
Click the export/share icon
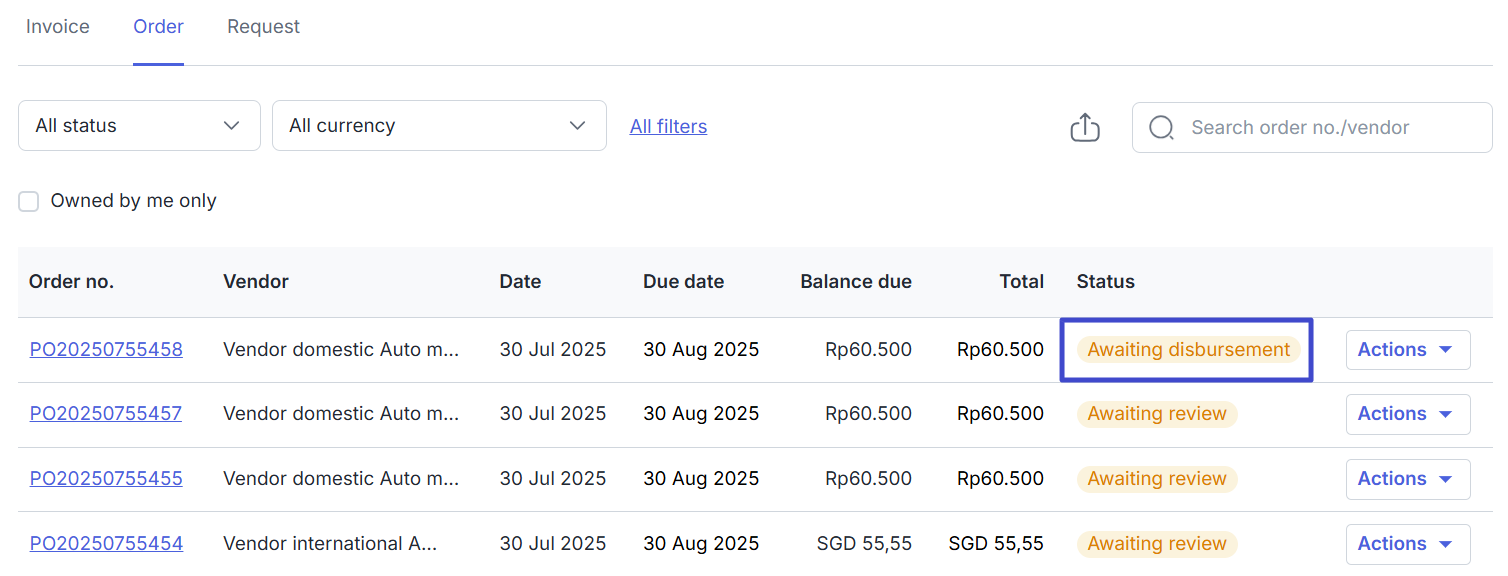[x=1085, y=127]
